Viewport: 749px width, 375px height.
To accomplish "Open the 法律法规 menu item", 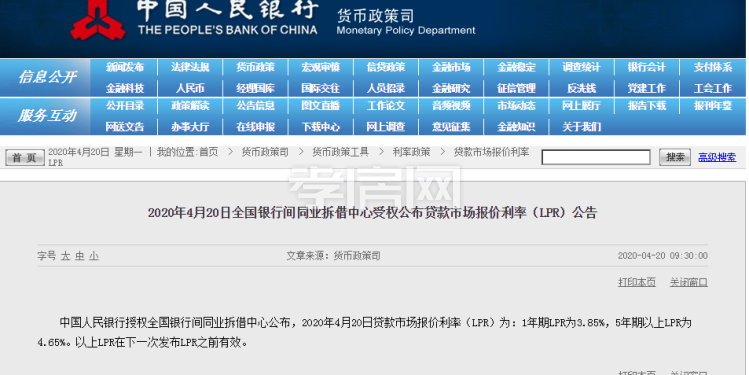I will 190,67.
